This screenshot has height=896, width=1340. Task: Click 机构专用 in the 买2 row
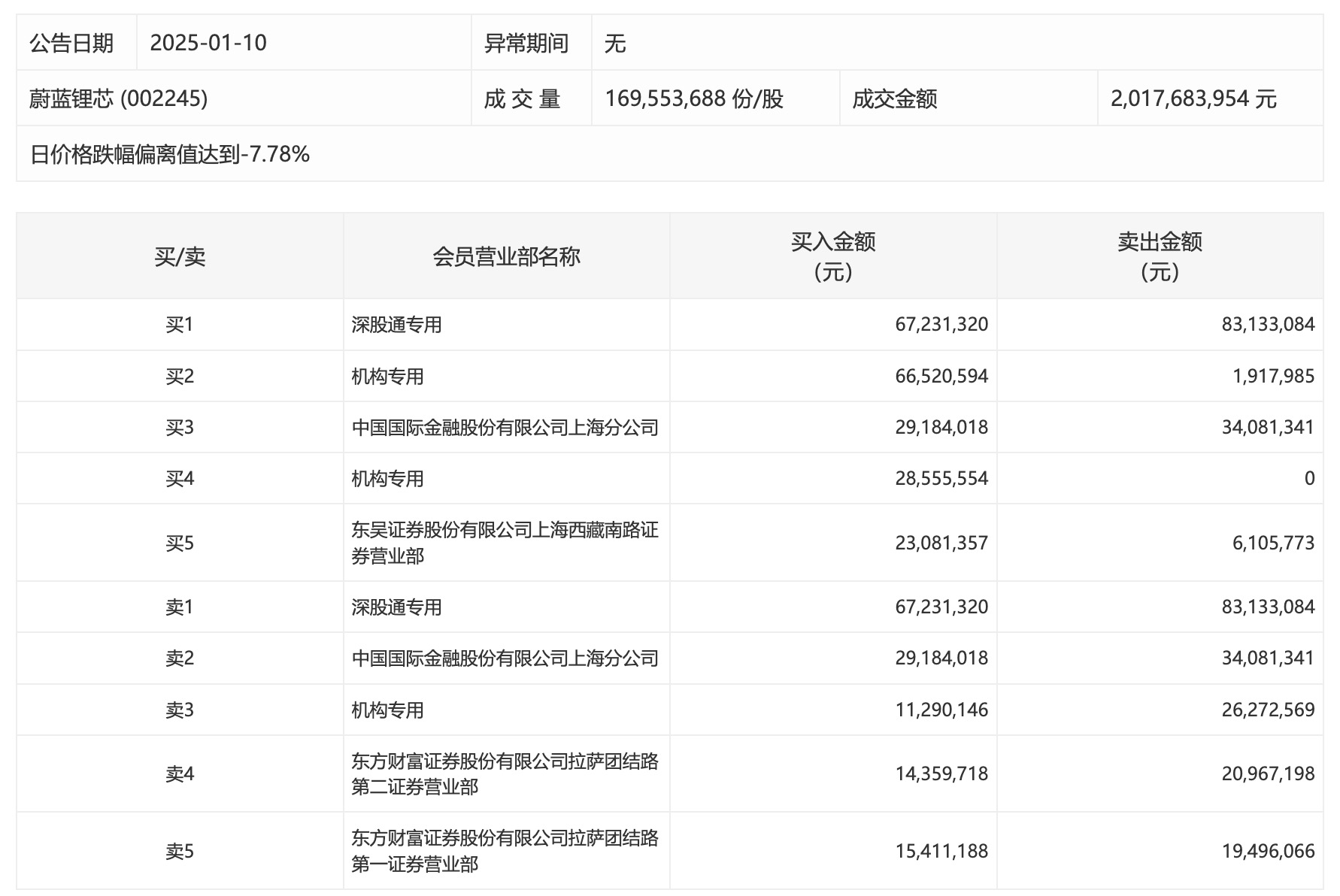[x=387, y=376]
